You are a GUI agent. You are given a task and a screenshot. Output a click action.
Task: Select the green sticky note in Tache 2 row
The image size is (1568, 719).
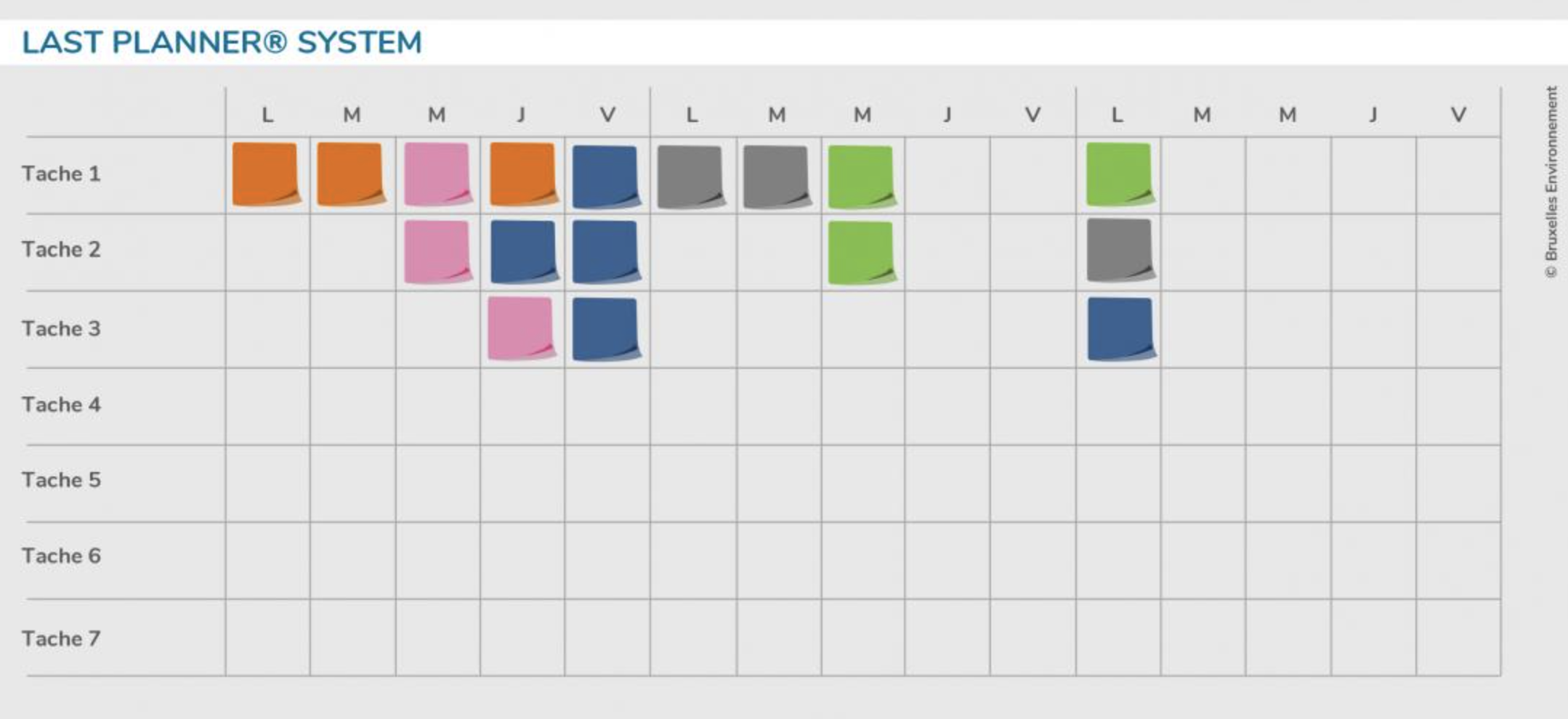click(861, 252)
